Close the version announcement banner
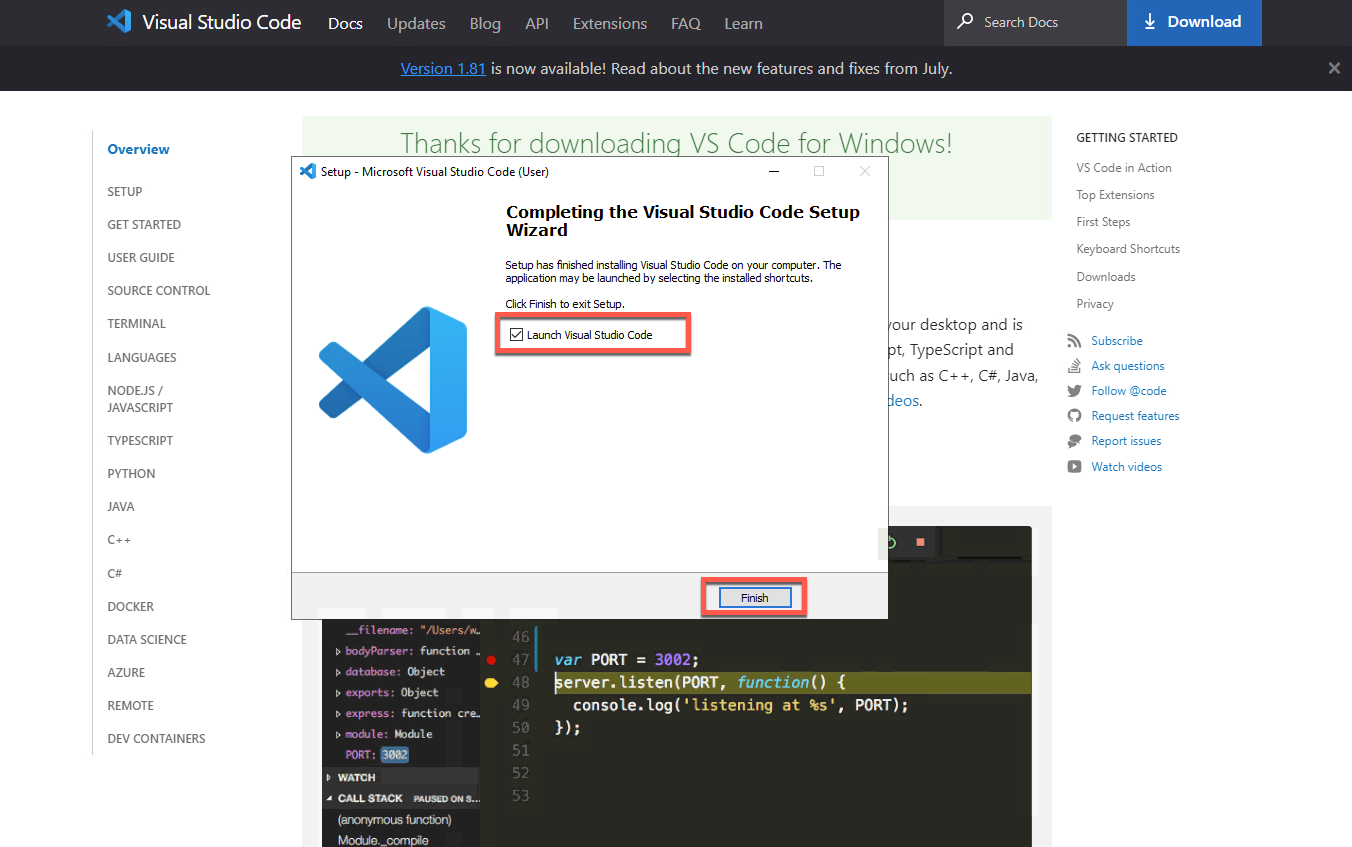 coord(1334,68)
